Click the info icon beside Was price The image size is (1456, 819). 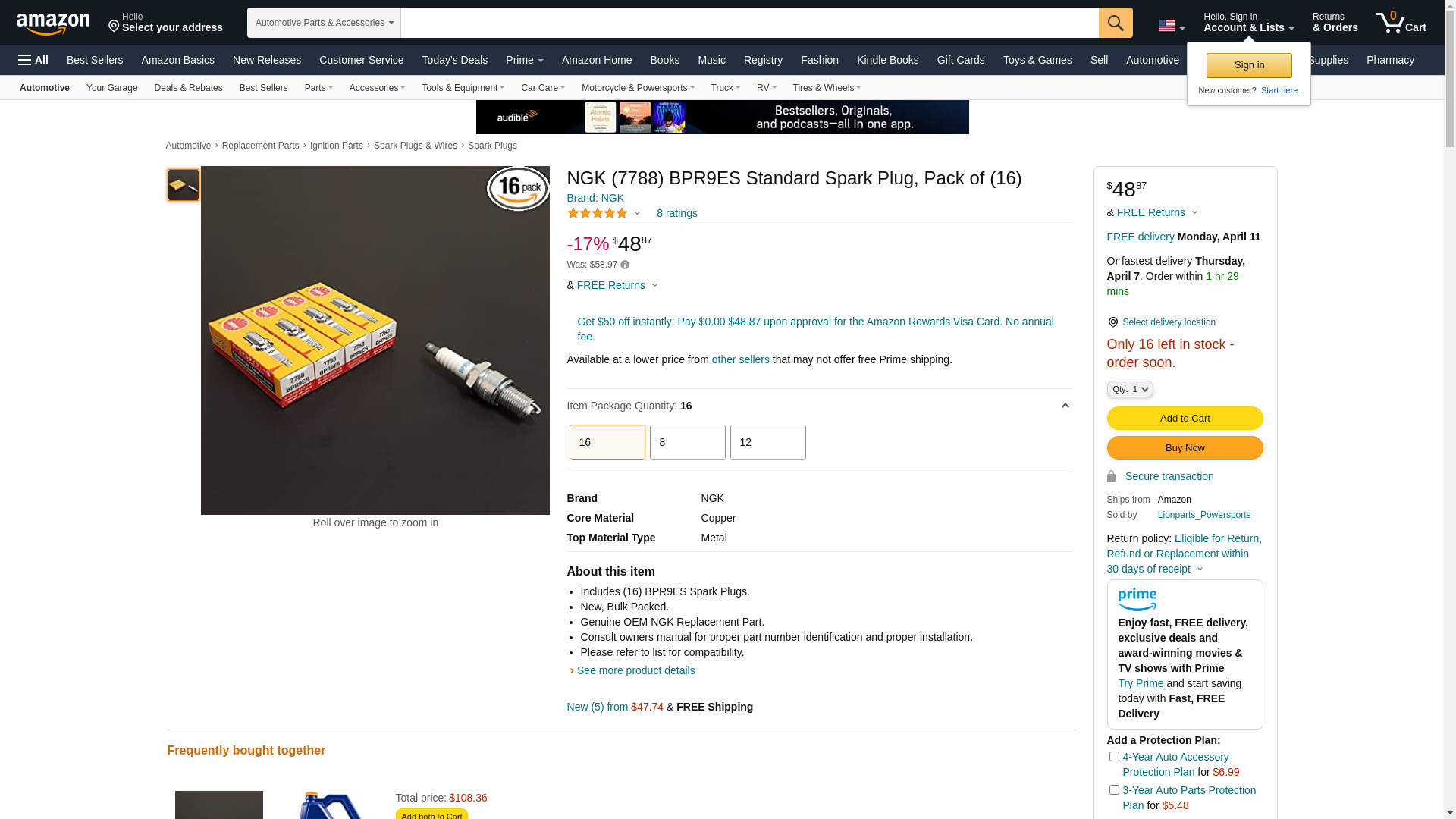tap(625, 265)
